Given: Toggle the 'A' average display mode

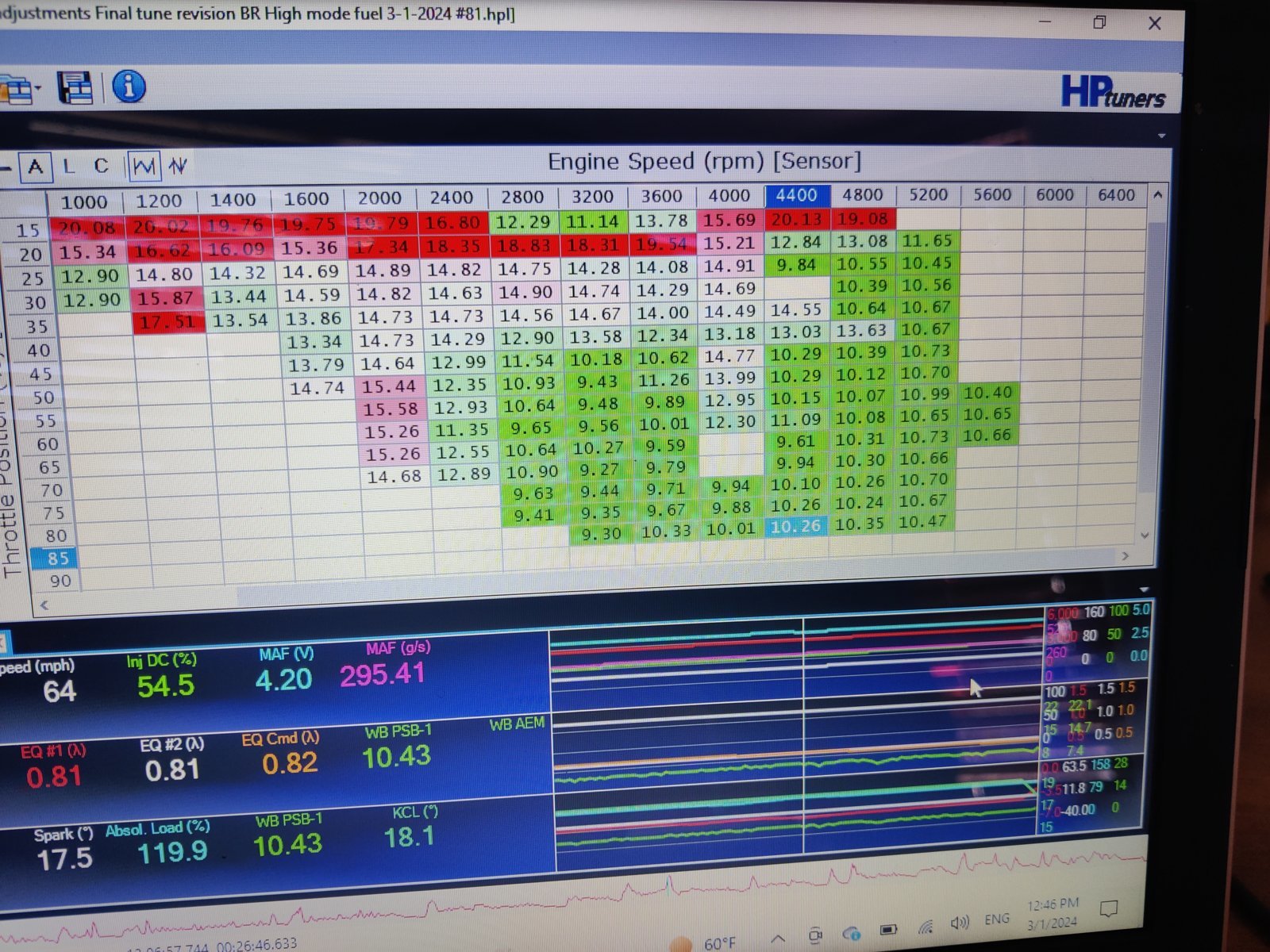Looking at the screenshot, I should pyautogui.click(x=35, y=167).
